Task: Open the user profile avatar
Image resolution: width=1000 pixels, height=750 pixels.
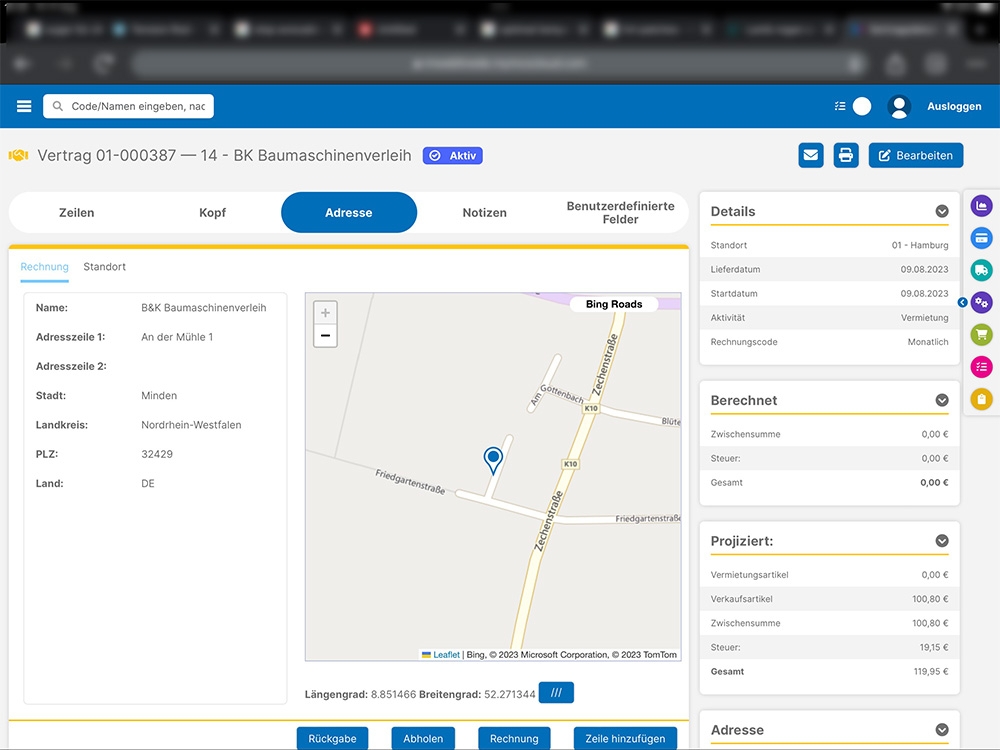Action: (899, 107)
